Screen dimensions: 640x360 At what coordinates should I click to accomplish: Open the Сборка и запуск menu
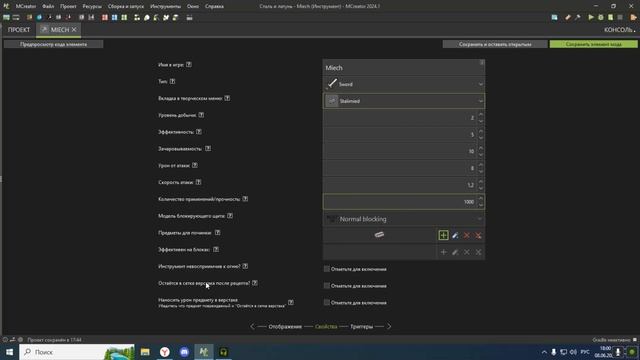(126, 7)
